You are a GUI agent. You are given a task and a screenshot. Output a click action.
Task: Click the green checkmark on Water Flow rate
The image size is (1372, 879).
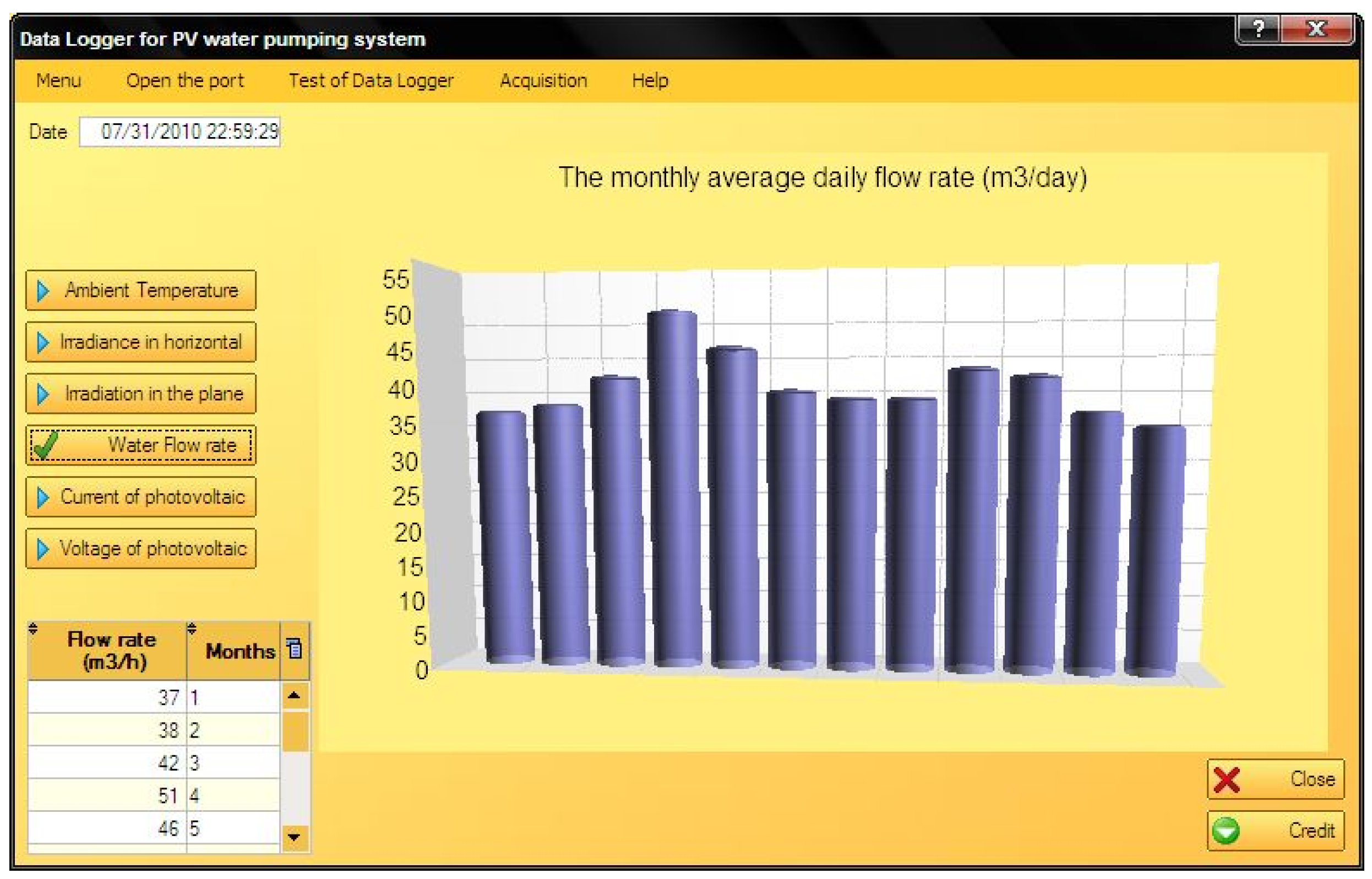coord(46,445)
